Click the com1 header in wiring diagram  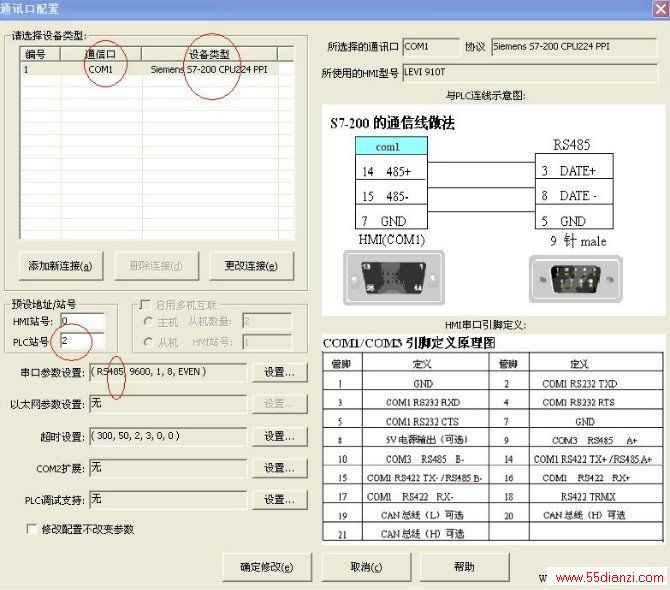[391, 146]
